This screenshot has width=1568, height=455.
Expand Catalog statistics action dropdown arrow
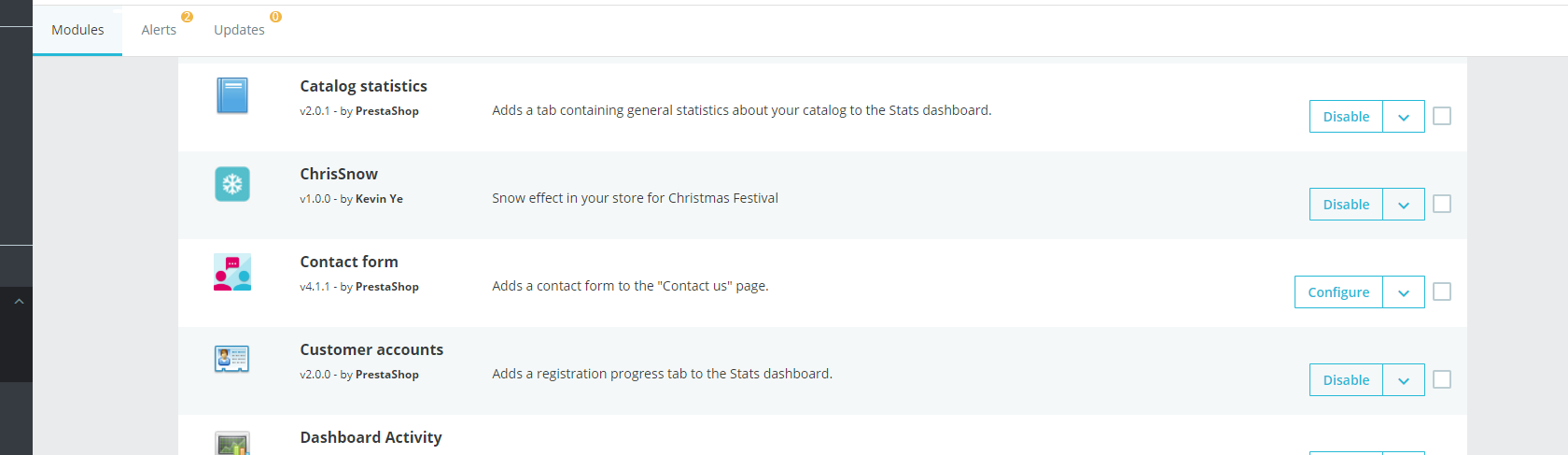(1404, 117)
